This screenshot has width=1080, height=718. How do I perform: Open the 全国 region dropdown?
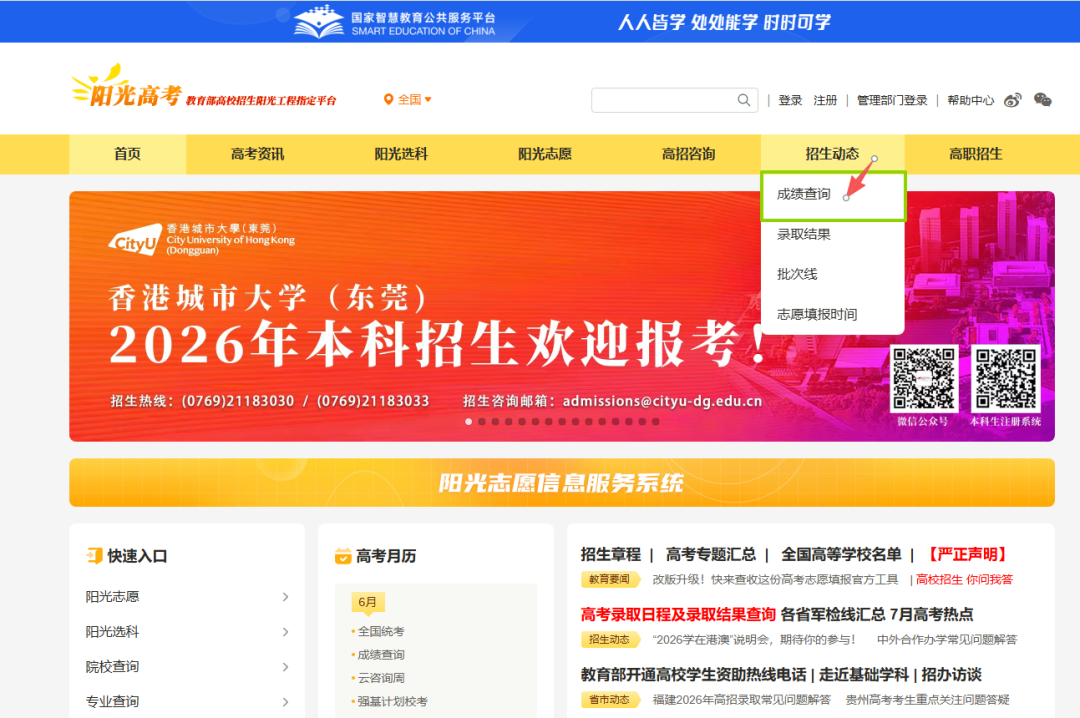[408, 100]
